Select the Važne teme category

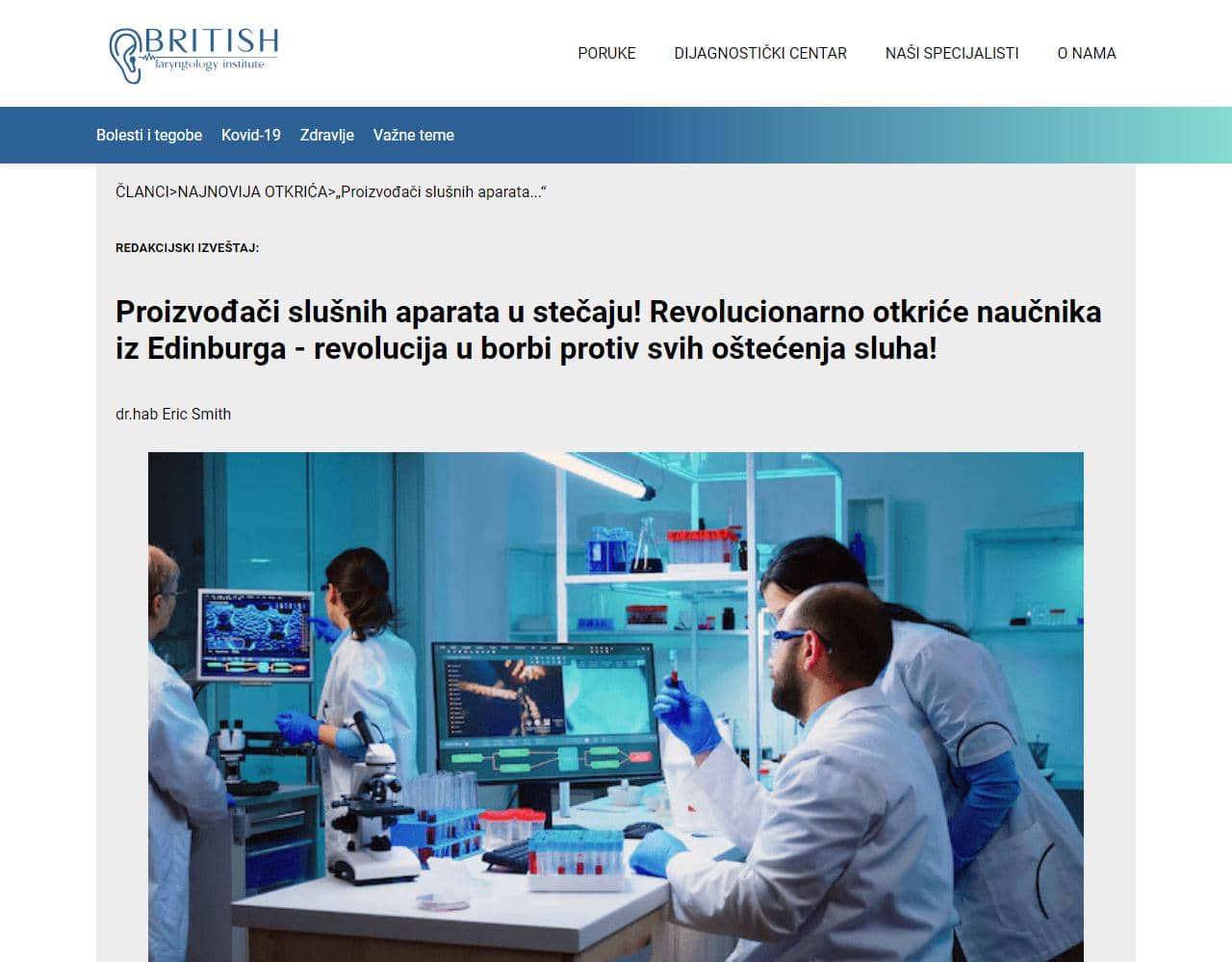pyautogui.click(x=414, y=136)
